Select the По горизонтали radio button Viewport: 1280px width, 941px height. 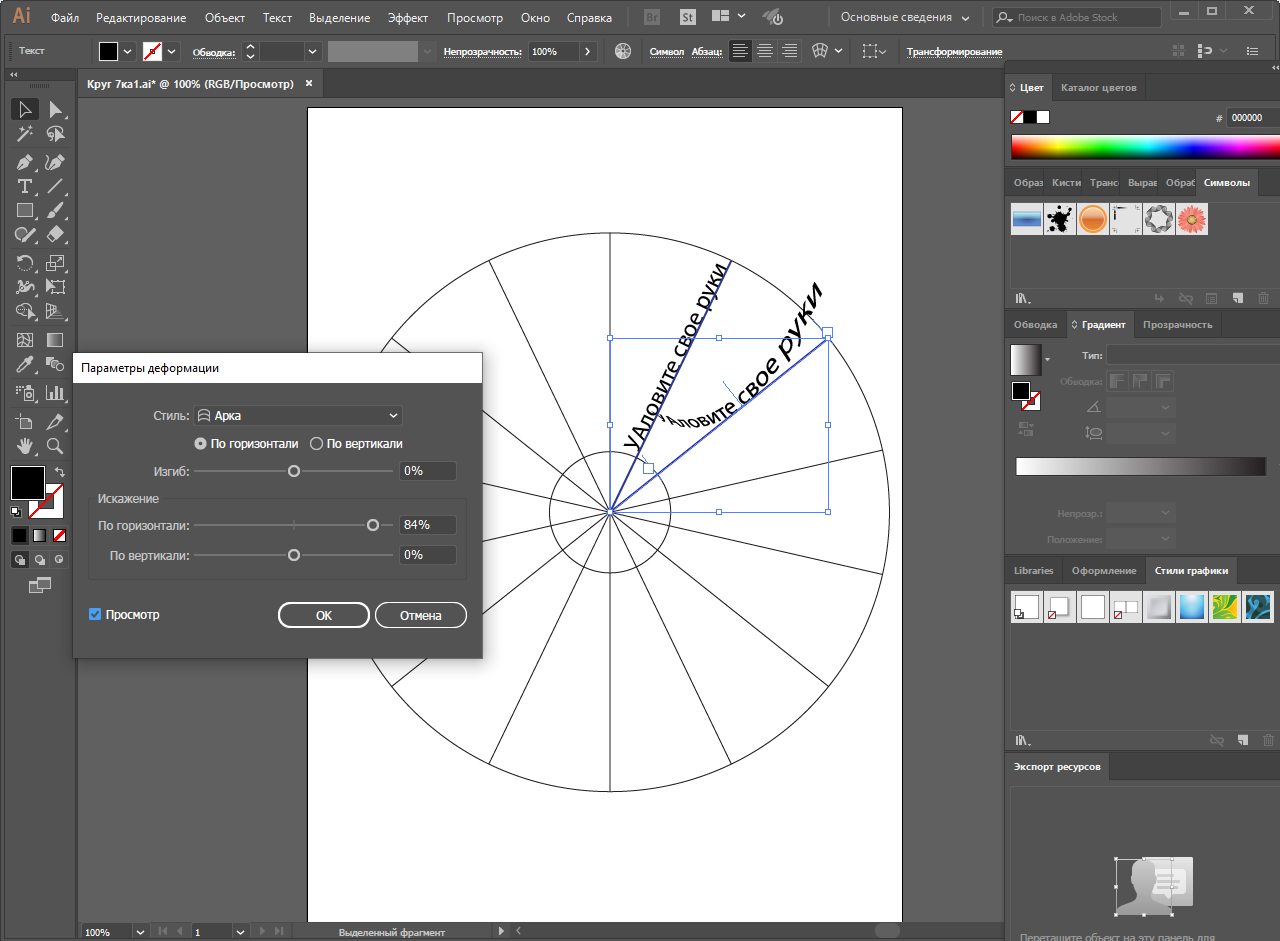[x=201, y=444]
